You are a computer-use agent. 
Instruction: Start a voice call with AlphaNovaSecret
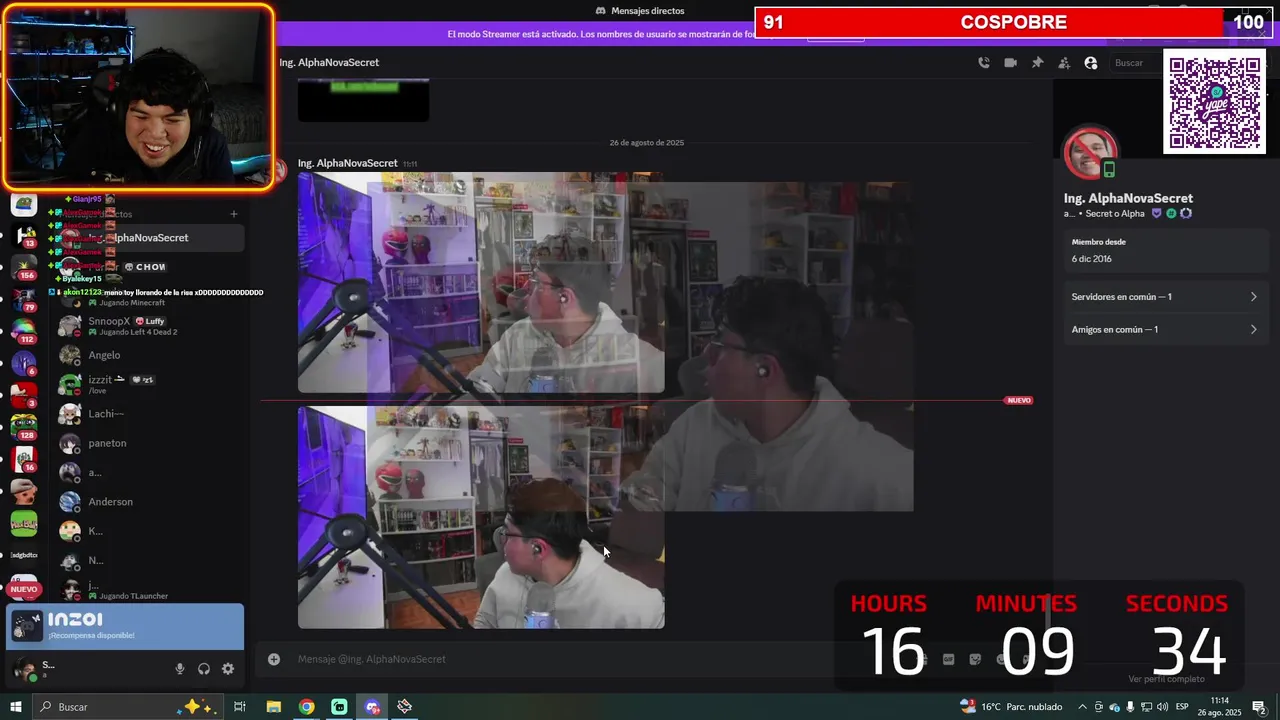(x=984, y=63)
